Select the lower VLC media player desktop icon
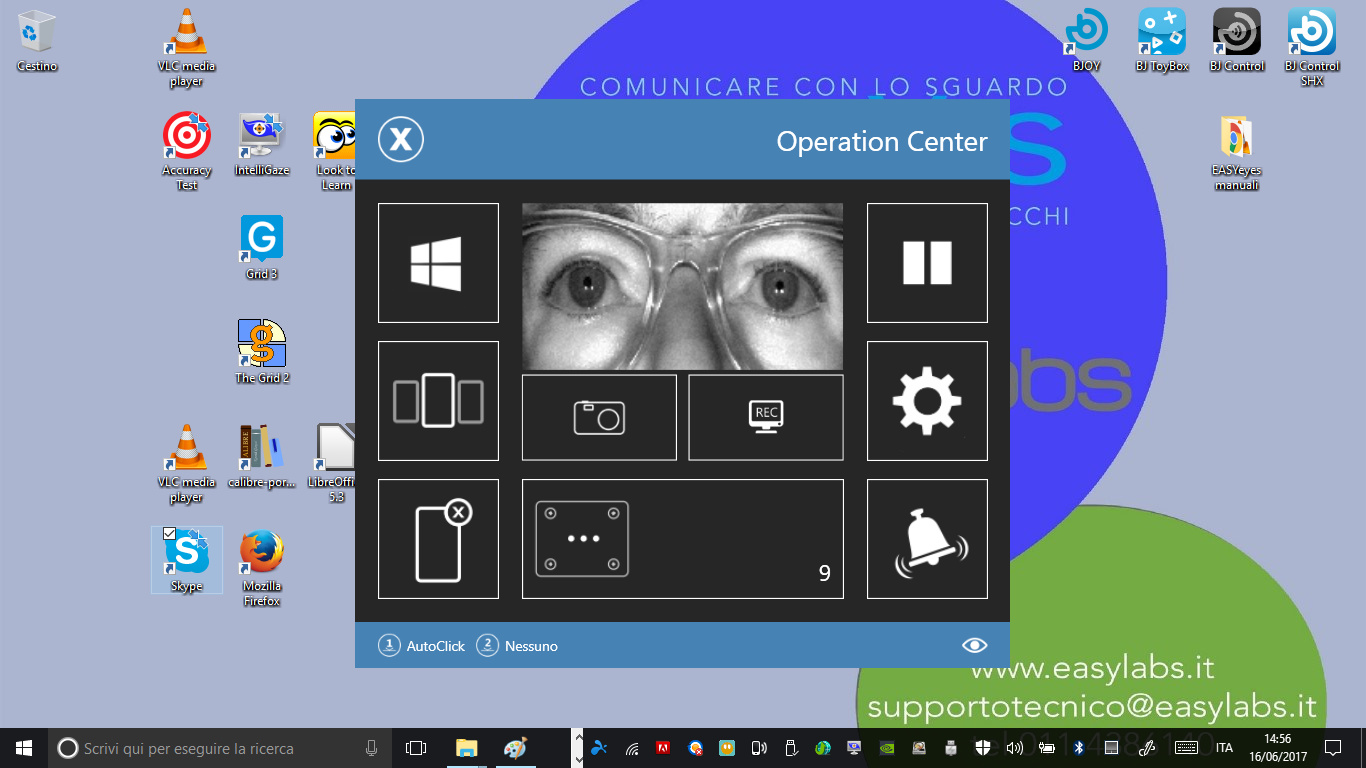 (186, 463)
